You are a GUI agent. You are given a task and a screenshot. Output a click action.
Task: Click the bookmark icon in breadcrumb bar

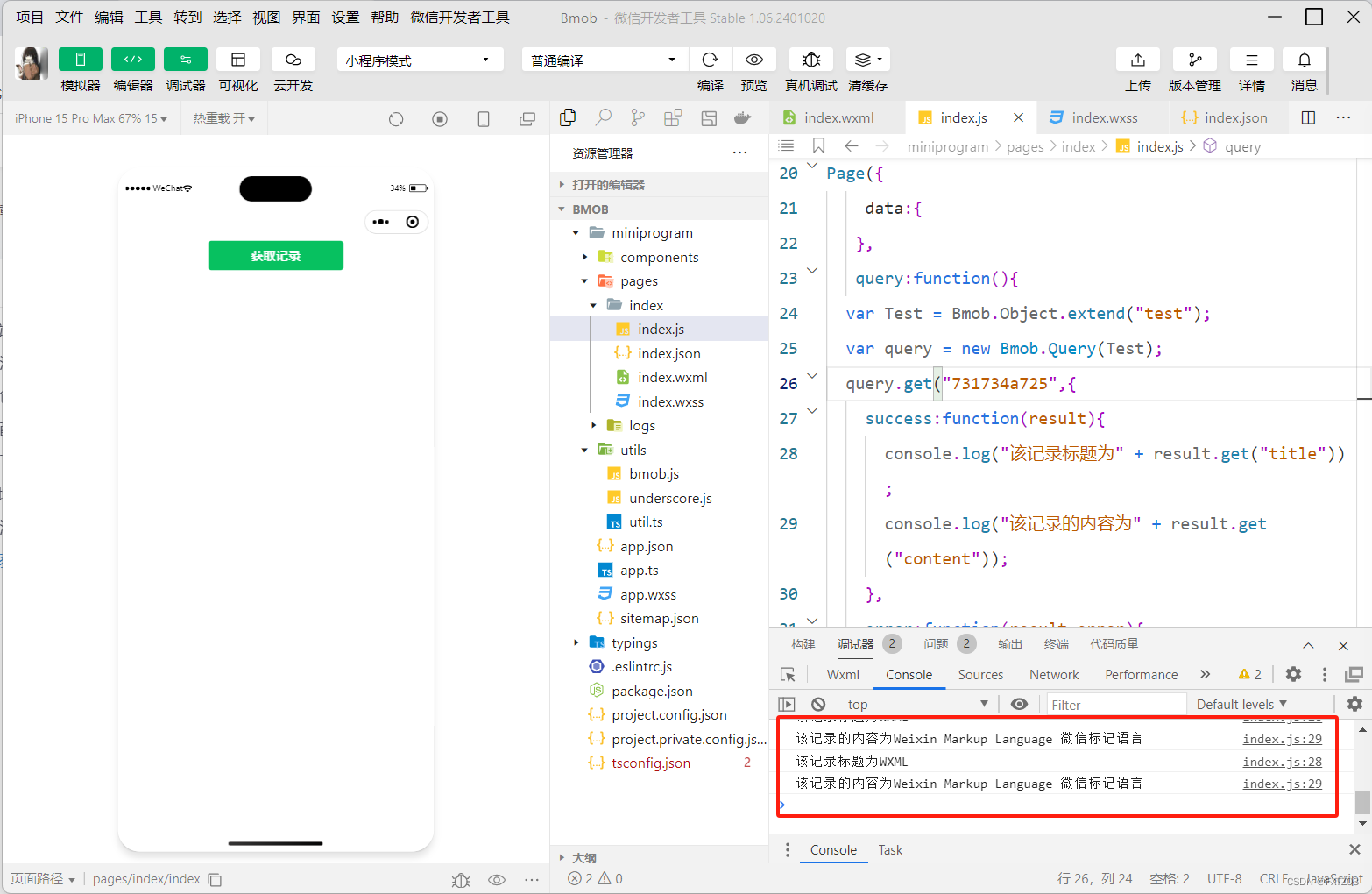click(x=819, y=145)
